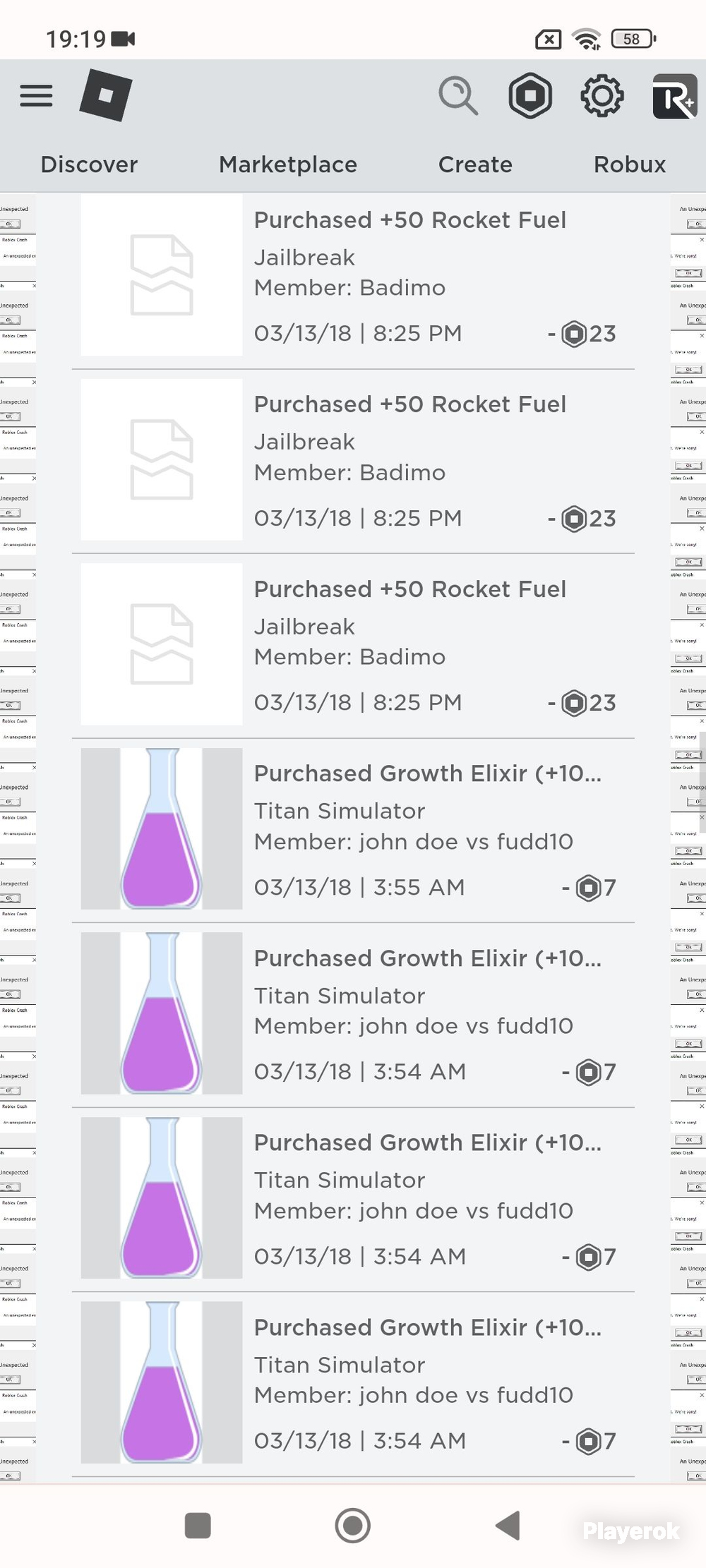The image size is (706, 1568).
Task: Tap the page scrollbar handle at the right edge
Action: [702, 782]
